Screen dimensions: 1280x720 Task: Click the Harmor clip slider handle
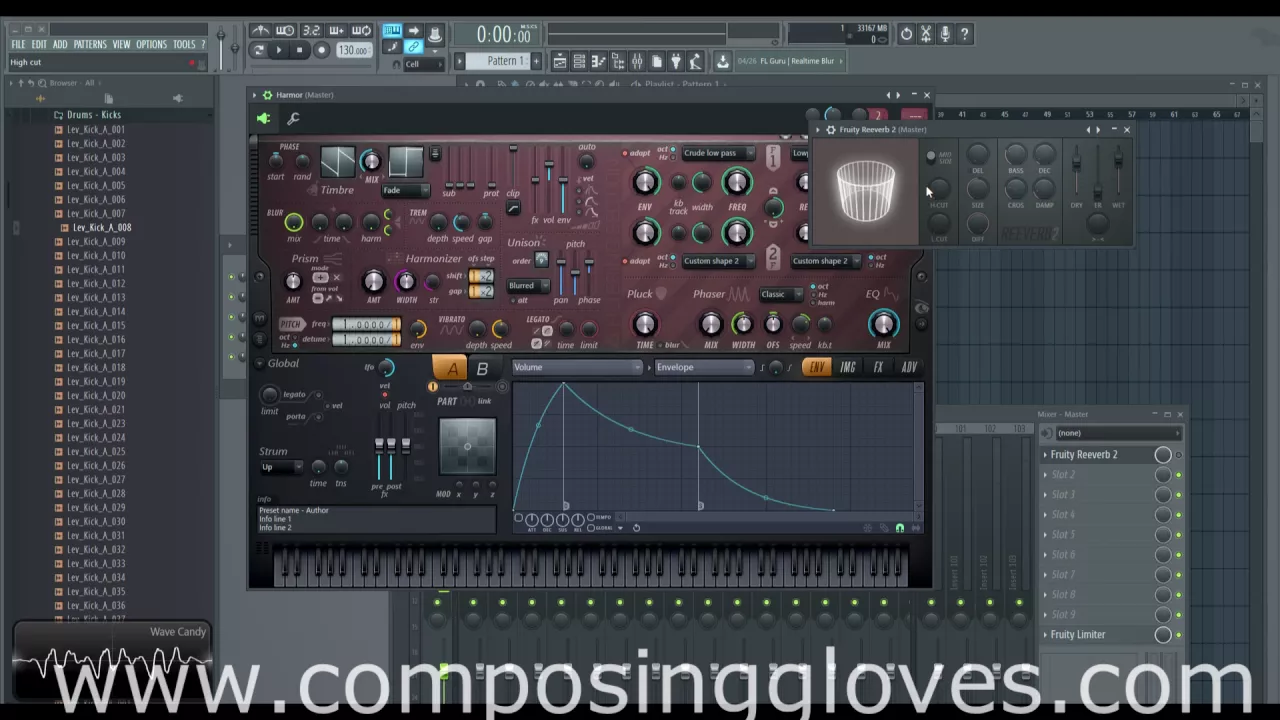513,150
